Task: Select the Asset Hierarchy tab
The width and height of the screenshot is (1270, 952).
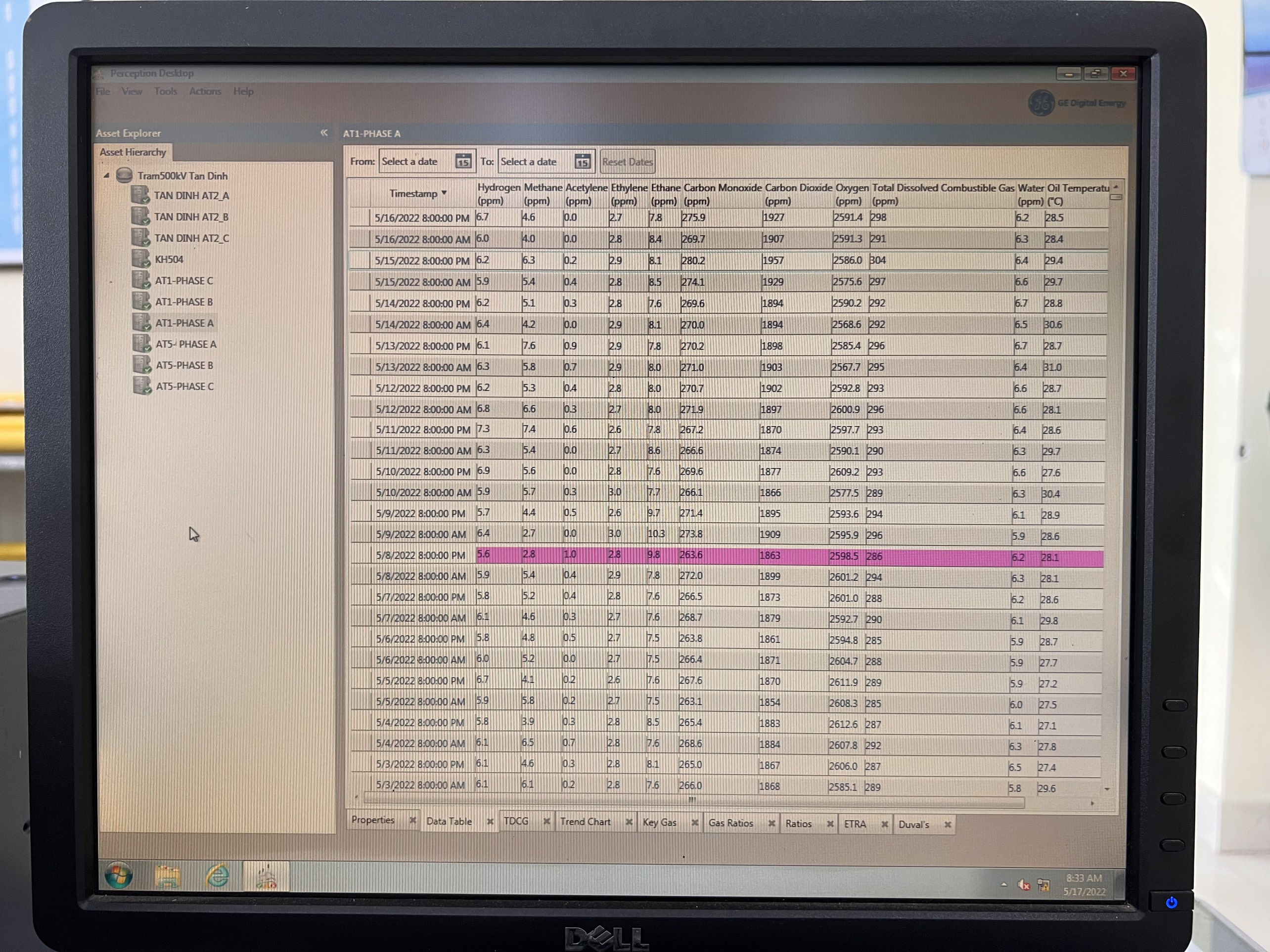Action: click(133, 152)
